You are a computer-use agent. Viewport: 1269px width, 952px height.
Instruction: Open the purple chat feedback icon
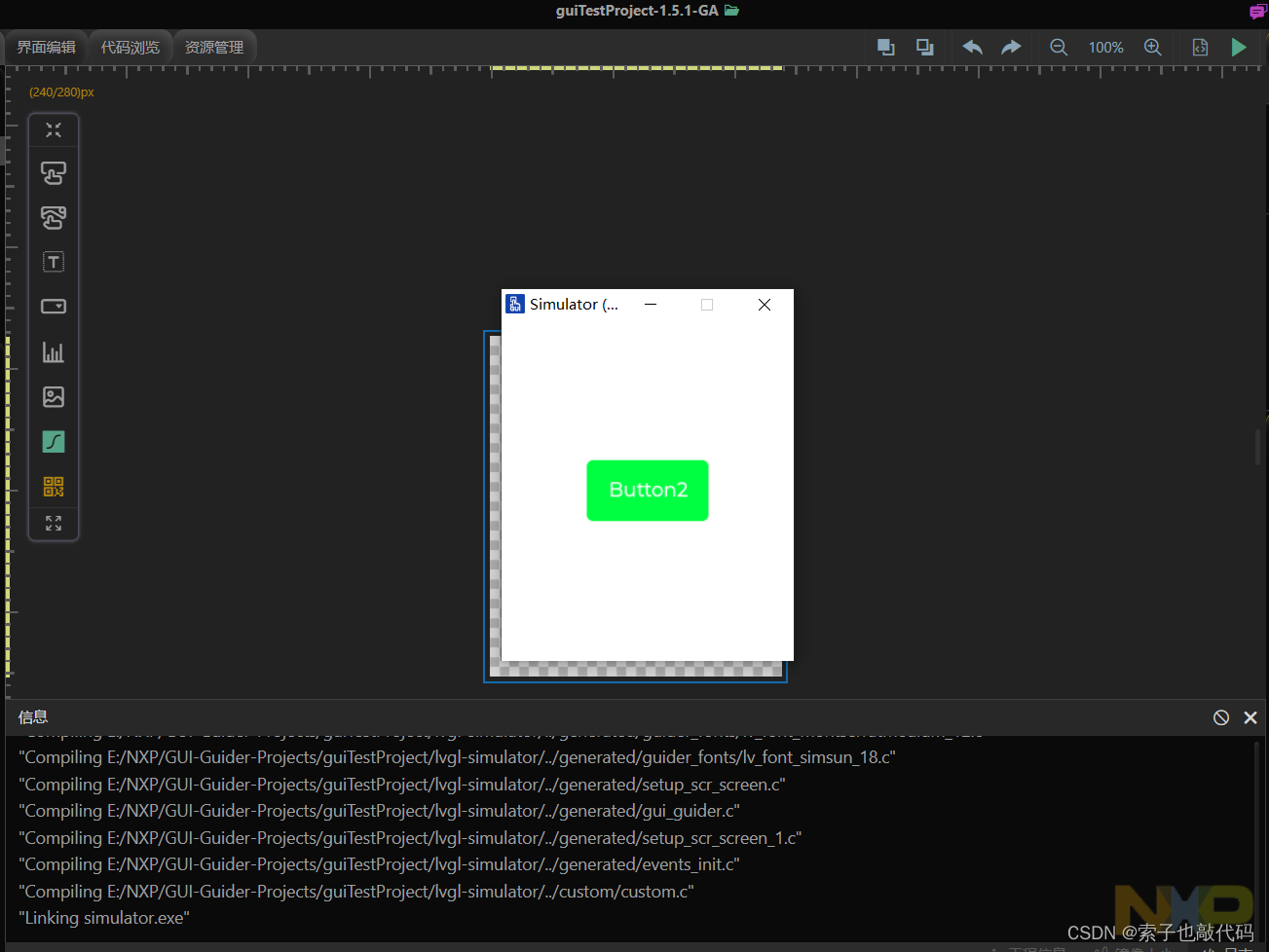1258,12
